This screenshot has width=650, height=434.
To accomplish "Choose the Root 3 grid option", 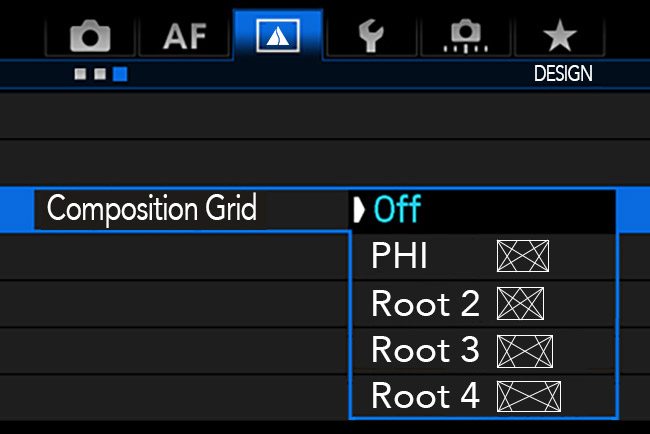I will coord(483,350).
